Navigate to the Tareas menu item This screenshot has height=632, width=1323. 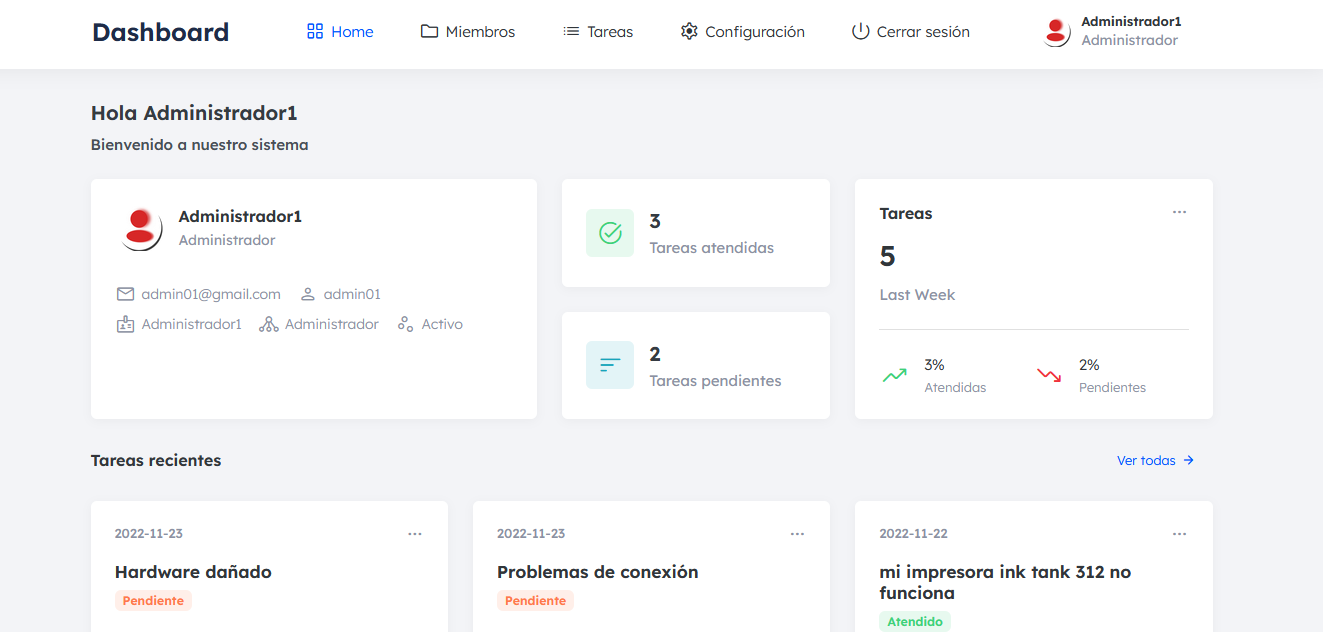tap(598, 32)
